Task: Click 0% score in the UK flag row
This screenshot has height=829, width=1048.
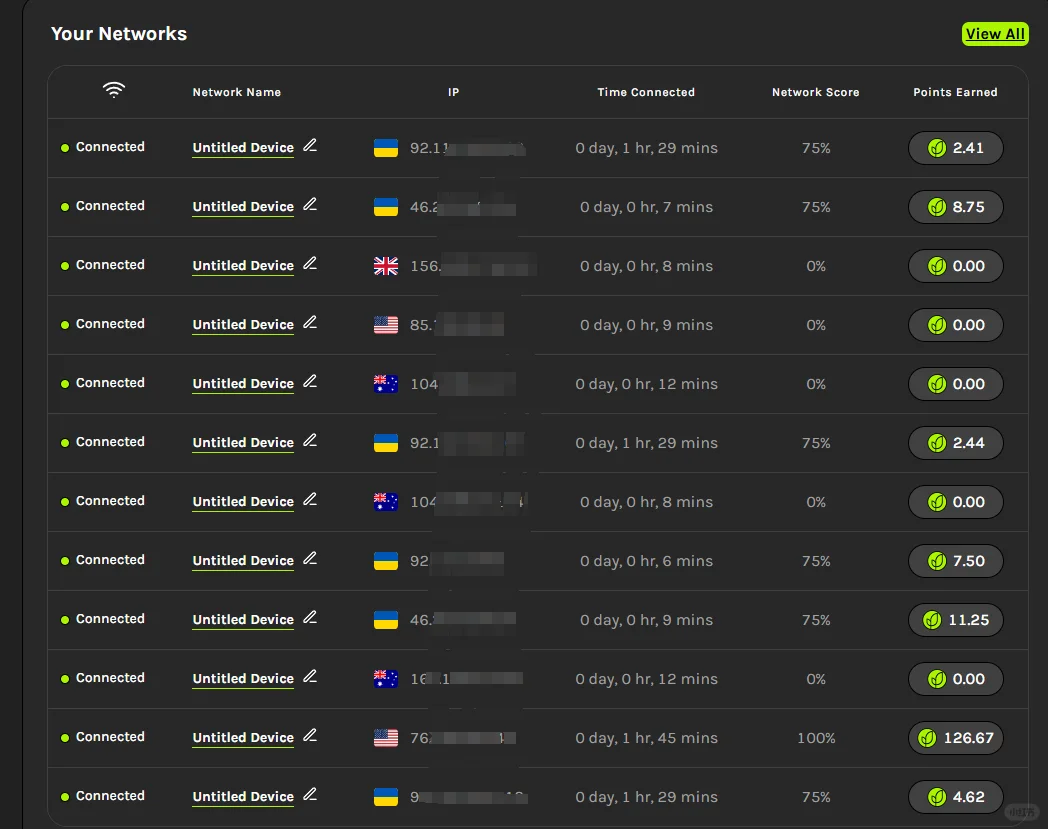Action: [x=816, y=266]
